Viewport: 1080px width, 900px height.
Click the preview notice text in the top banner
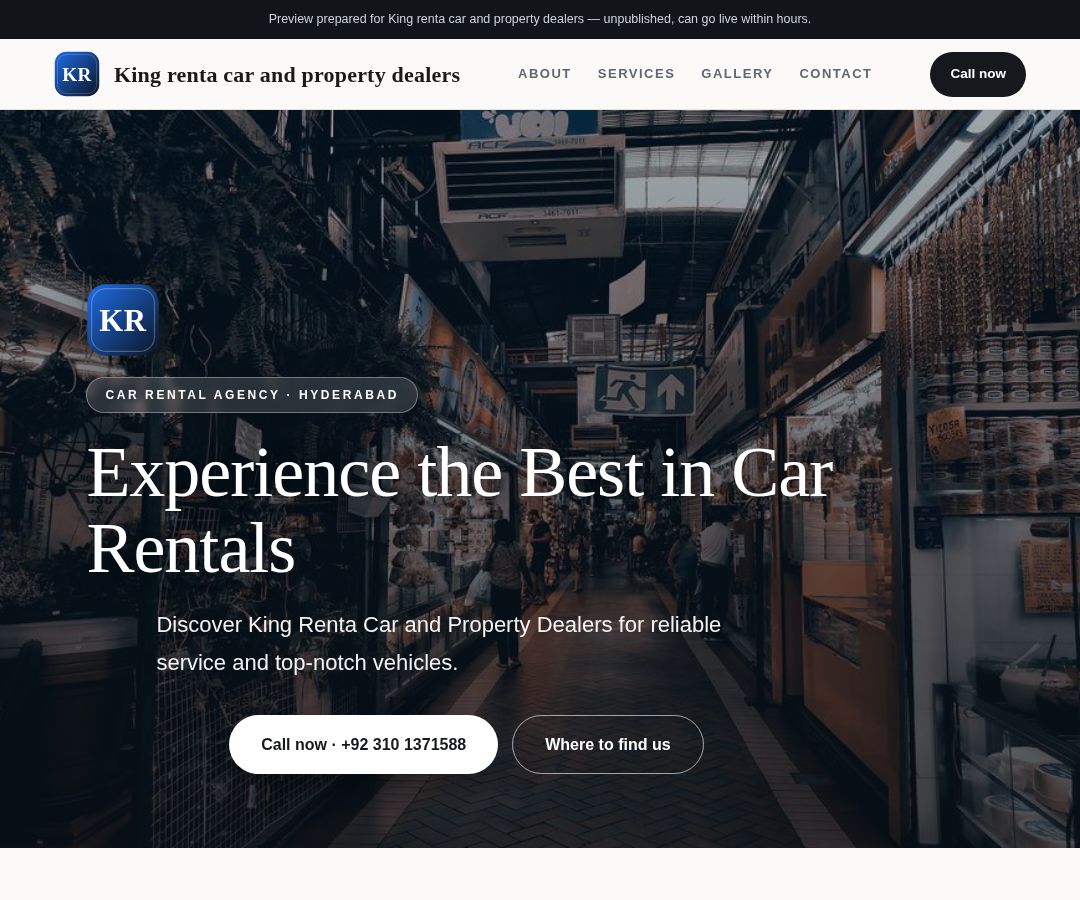[x=539, y=19]
